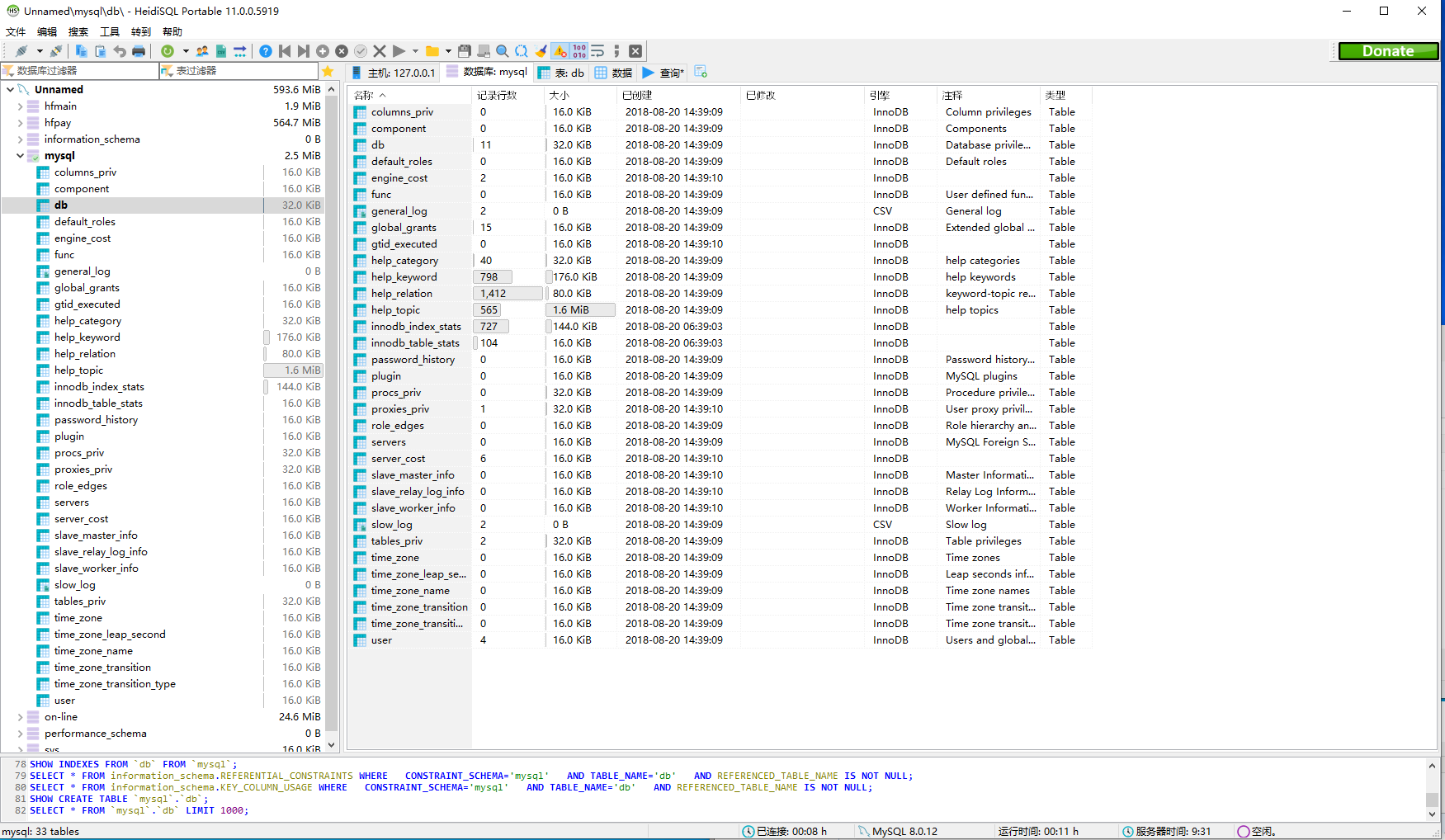Click the blue help question mark icon
Screen dimensions: 1445x840
(266, 51)
